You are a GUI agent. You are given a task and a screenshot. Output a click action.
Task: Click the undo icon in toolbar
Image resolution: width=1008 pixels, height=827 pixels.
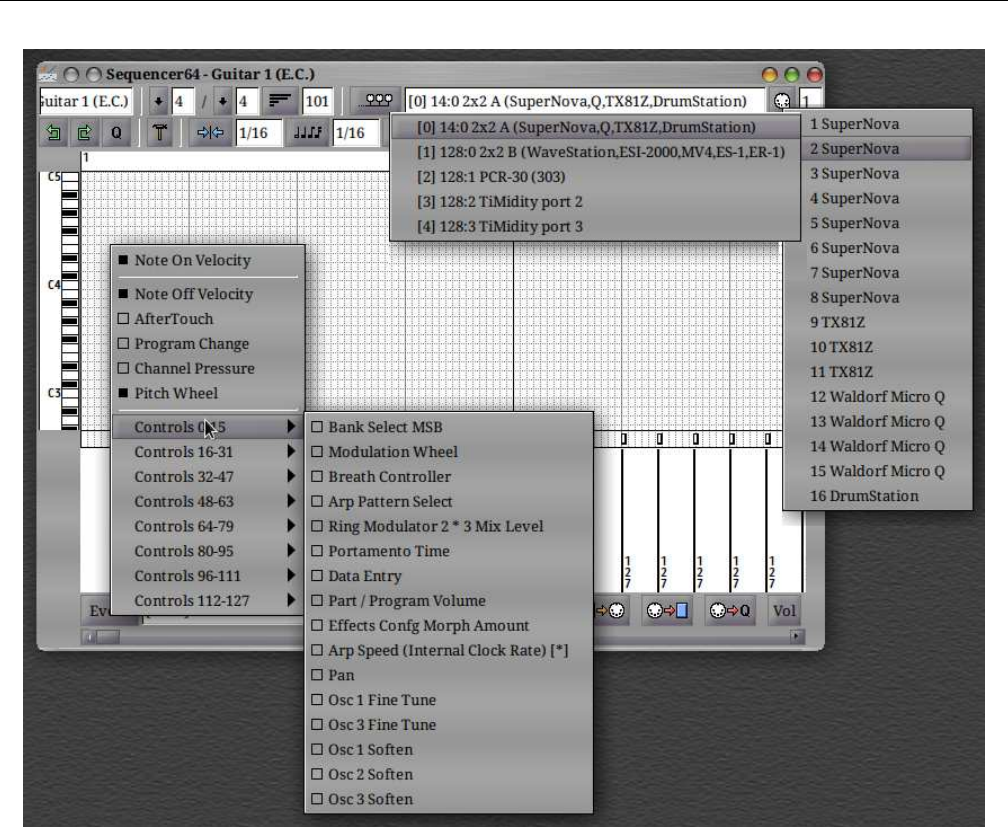pos(53,132)
